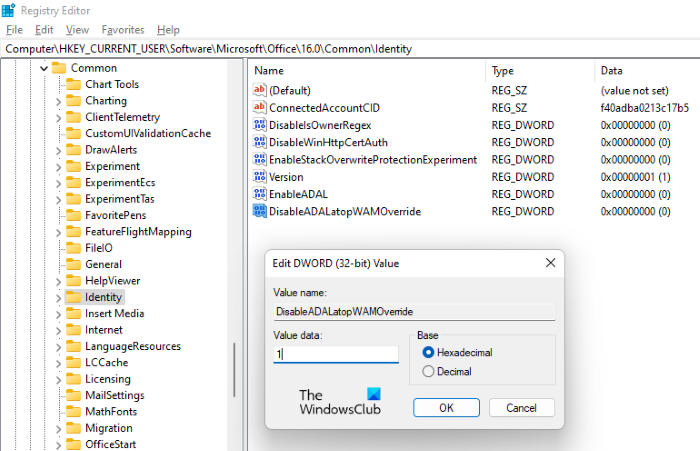Open the Edit menu
This screenshot has width=700, height=451.
click(x=44, y=30)
